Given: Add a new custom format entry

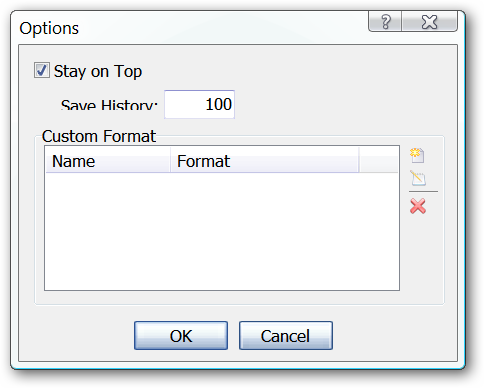Looking at the screenshot, I should coord(417,155).
